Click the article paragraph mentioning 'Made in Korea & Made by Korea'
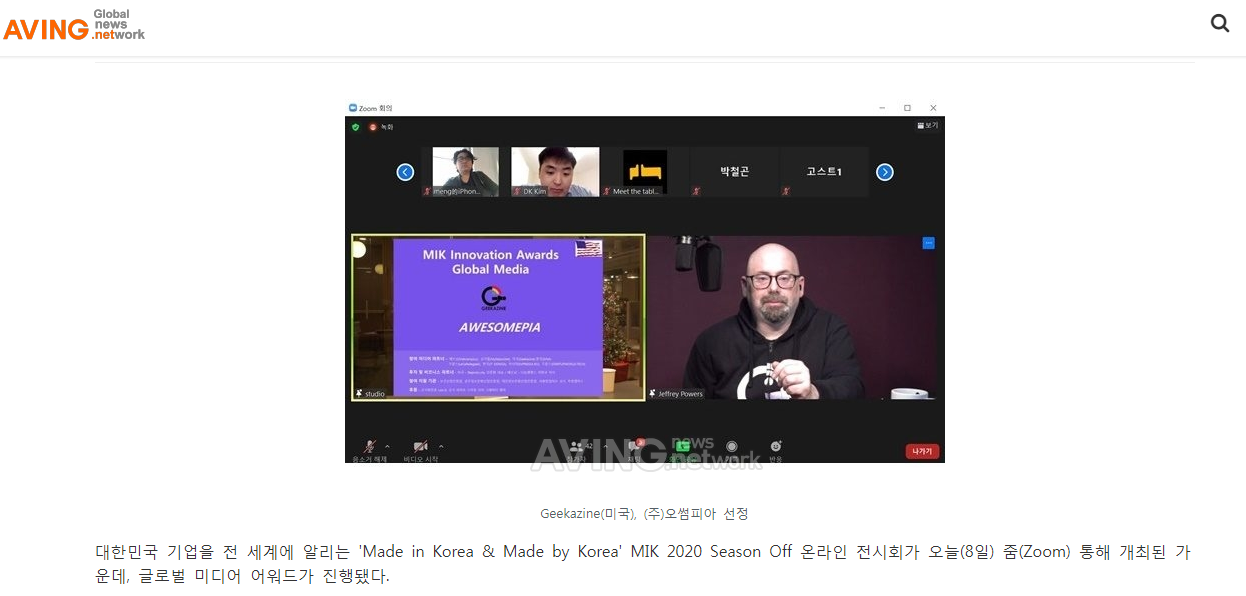This screenshot has height=596, width=1246. click(643, 564)
